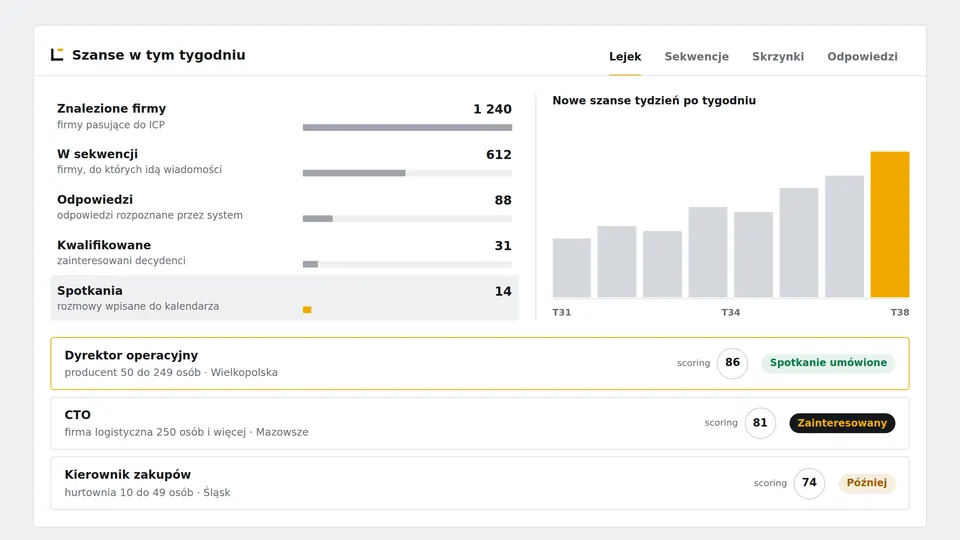Viewport: 960px width, 540px height.
Task: Click the W sekwencji progress bar
Action: click(407, 173)
